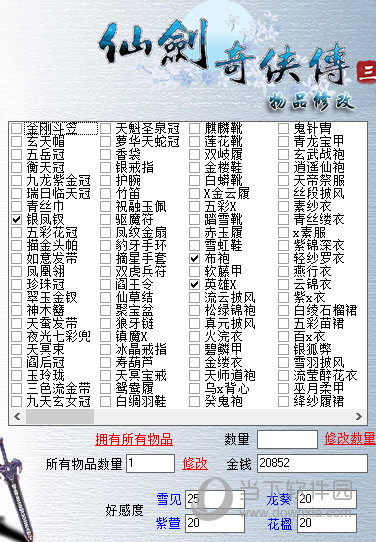Click the 所有物品数量 input field
Screen dimensions: 376x542
[x=151, y=464]
